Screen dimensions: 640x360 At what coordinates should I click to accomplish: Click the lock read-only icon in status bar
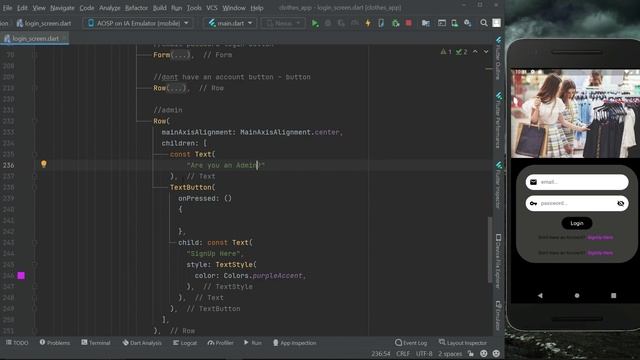(471, 354)
